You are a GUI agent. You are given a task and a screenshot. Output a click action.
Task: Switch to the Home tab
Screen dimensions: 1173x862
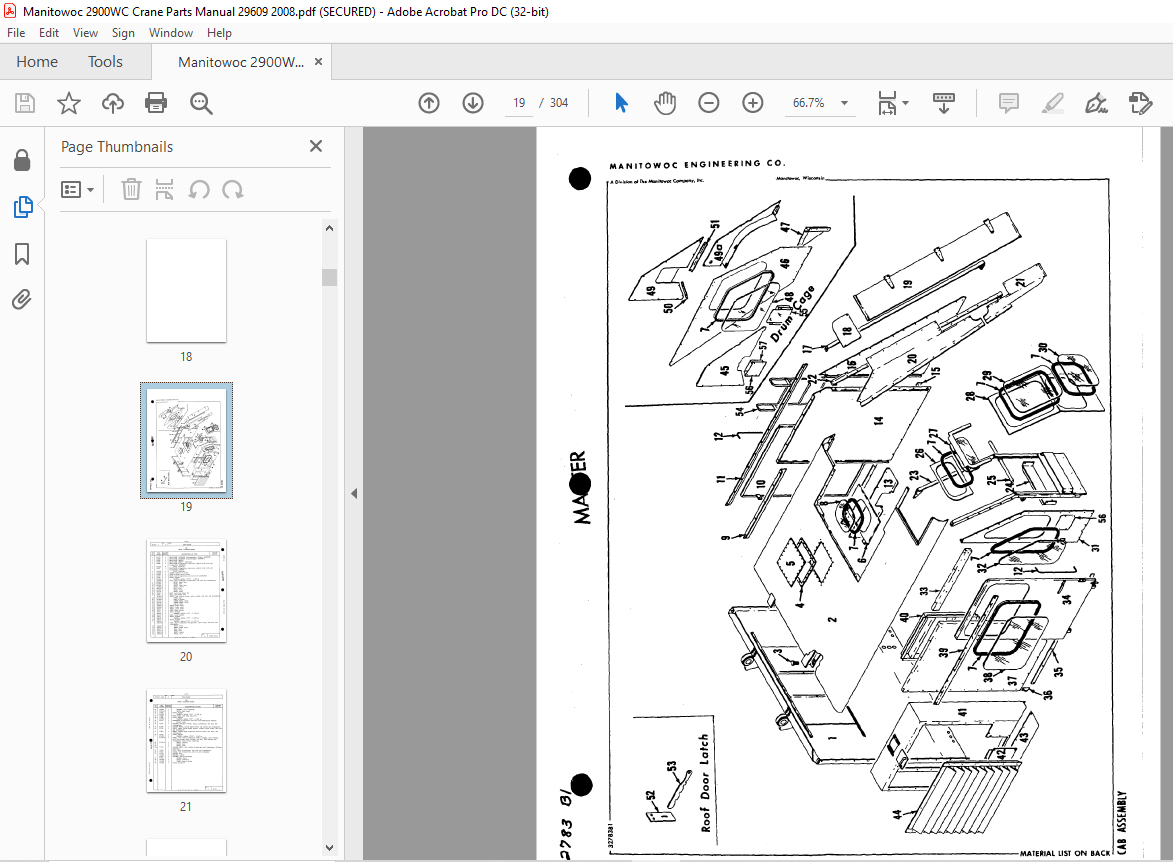37,62
